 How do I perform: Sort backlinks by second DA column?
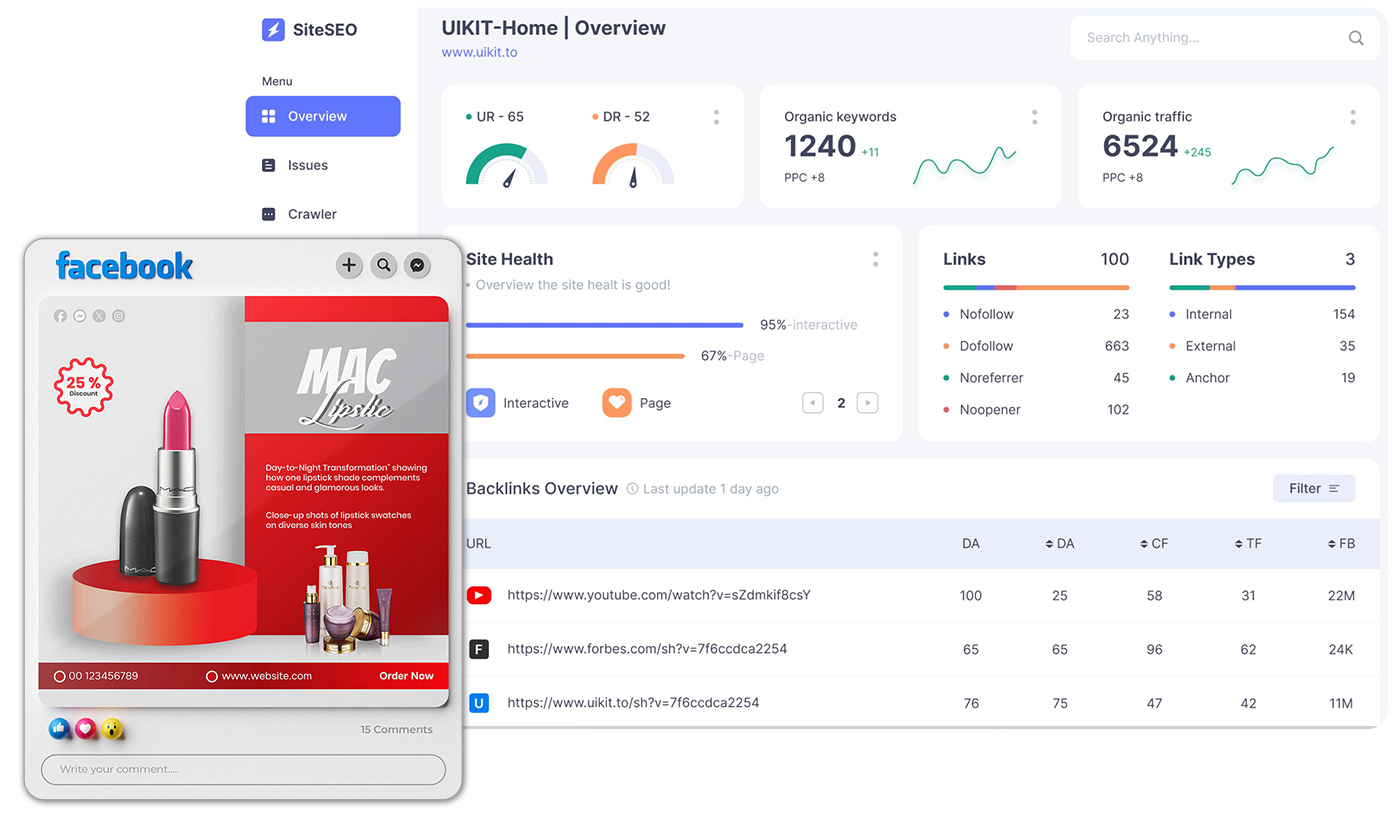(x=1059, y=544)
